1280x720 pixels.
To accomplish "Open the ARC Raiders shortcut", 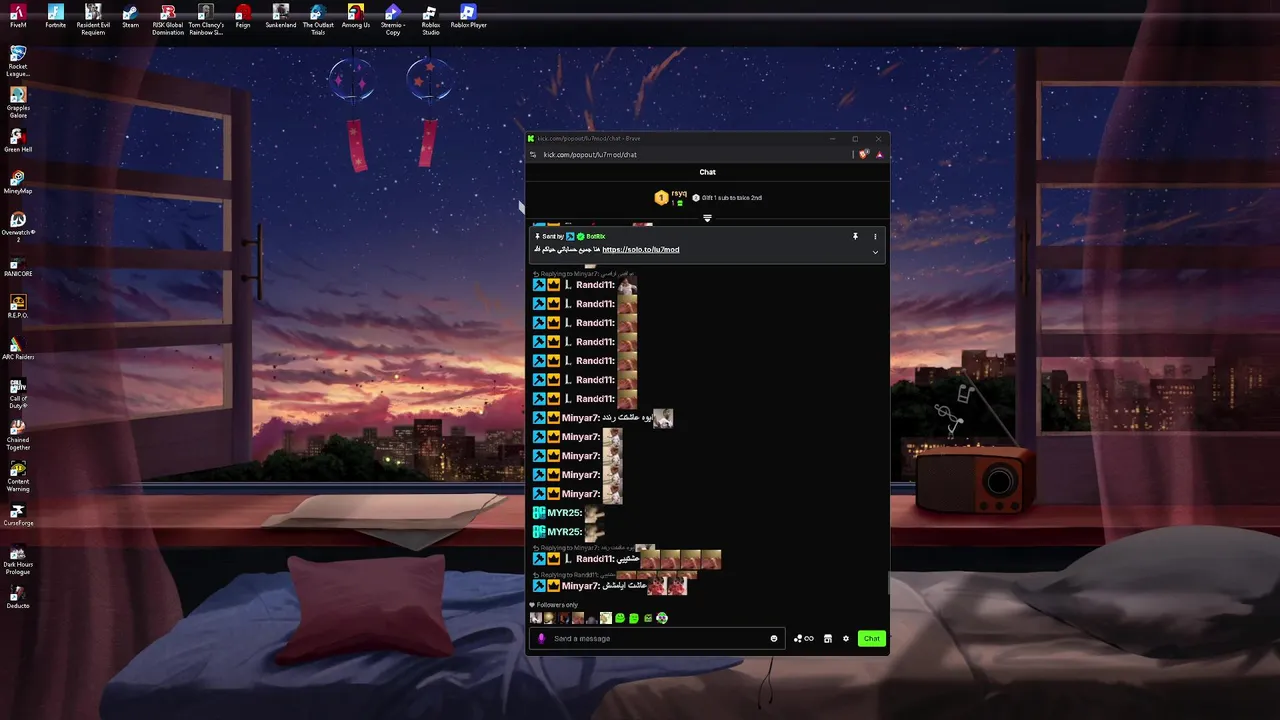I will point(18,348).
